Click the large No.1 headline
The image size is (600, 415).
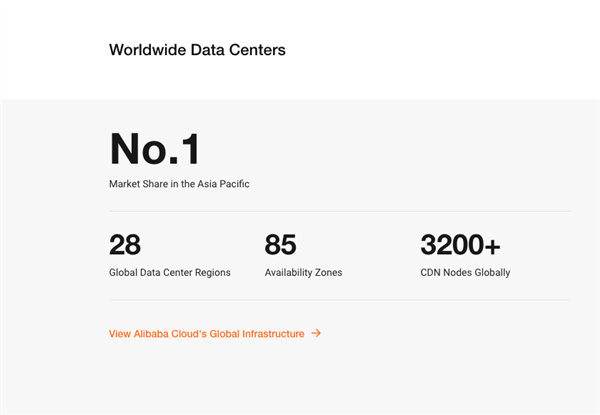coord(155,149)
